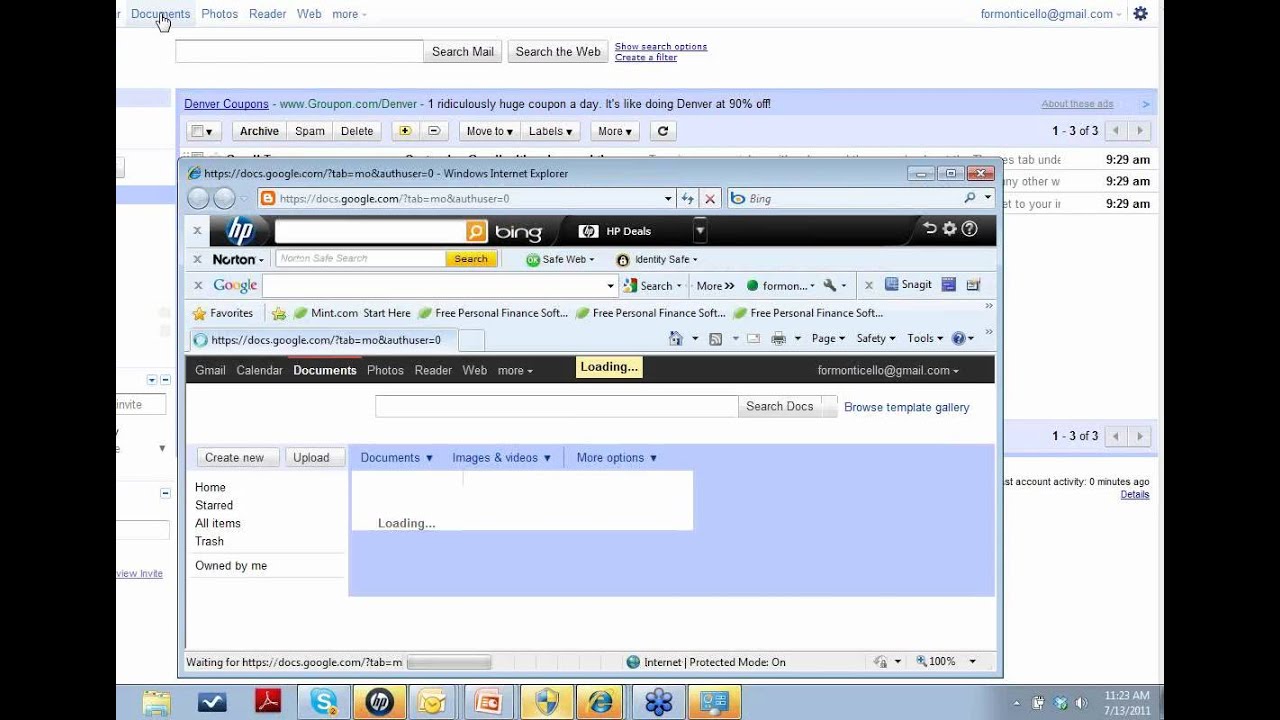The height and width of the screenshot is (720, 1280).
Task: Open the Photos menu item in Gmail navigation
Action: 219,13
